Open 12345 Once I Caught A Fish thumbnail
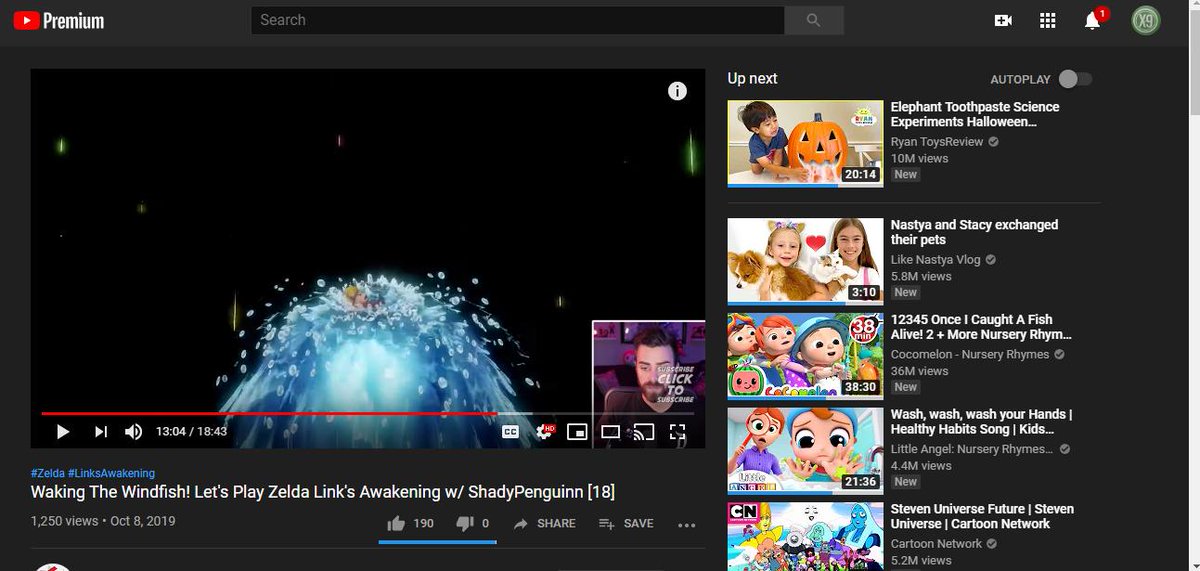This screenshot has width=1200, height=571. [805, 355]
